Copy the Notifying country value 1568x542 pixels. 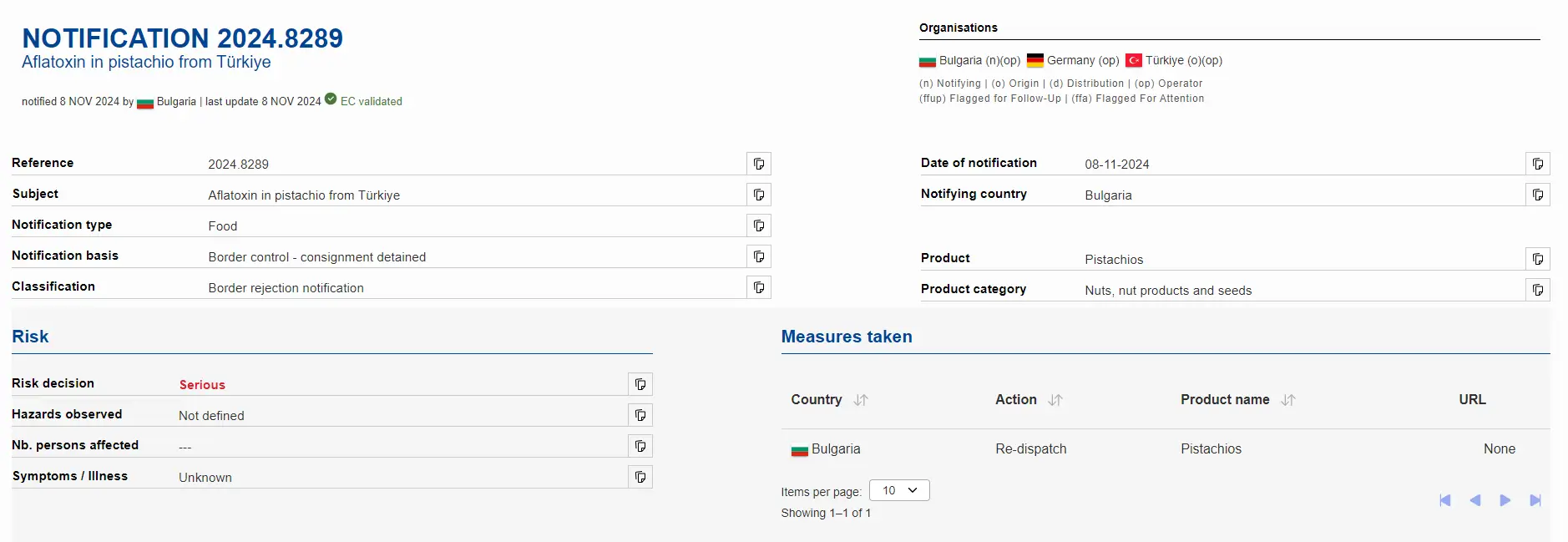coord(1537,195)
